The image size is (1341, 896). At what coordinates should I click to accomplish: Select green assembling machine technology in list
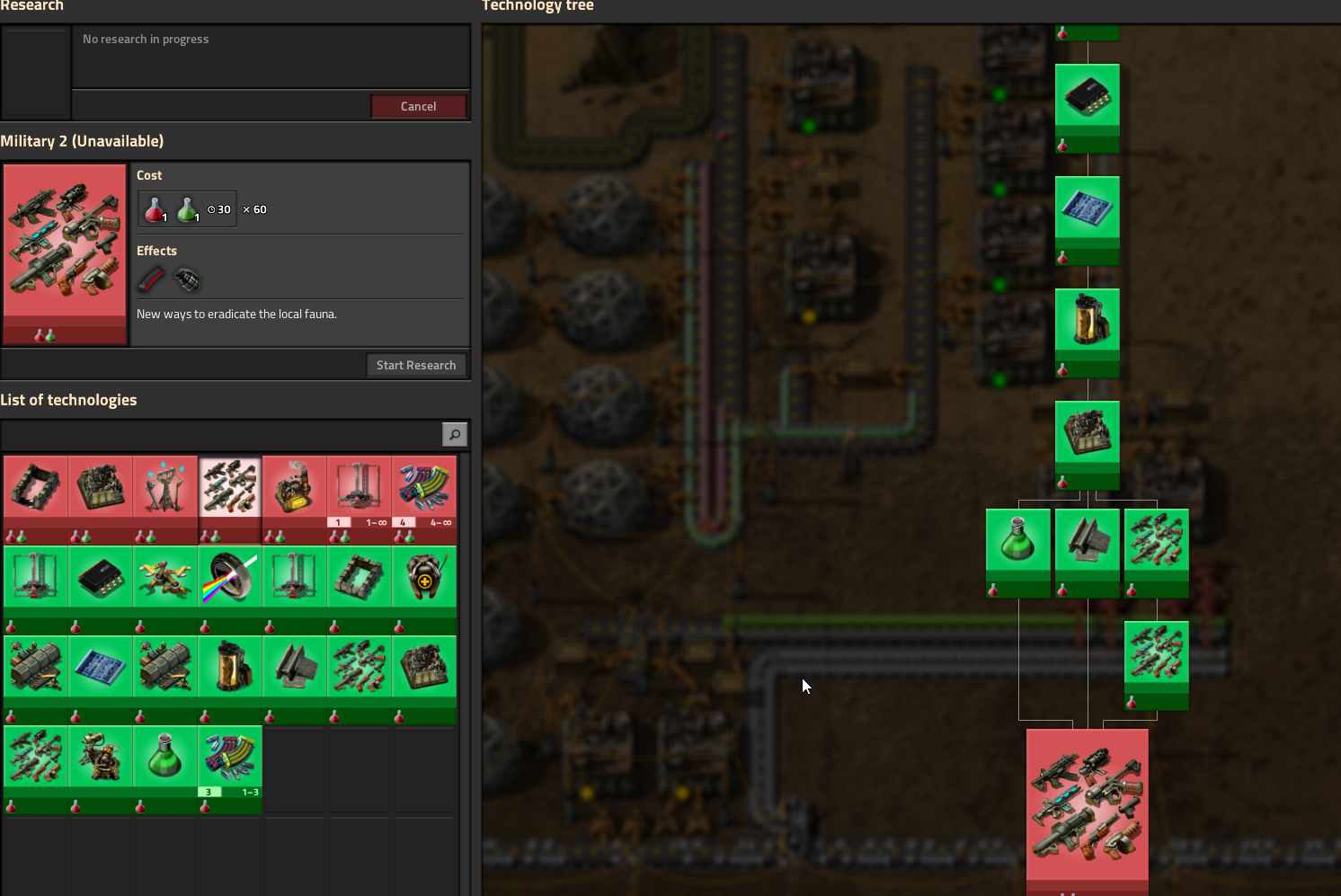pyautogui.click(x=424, y=679)
